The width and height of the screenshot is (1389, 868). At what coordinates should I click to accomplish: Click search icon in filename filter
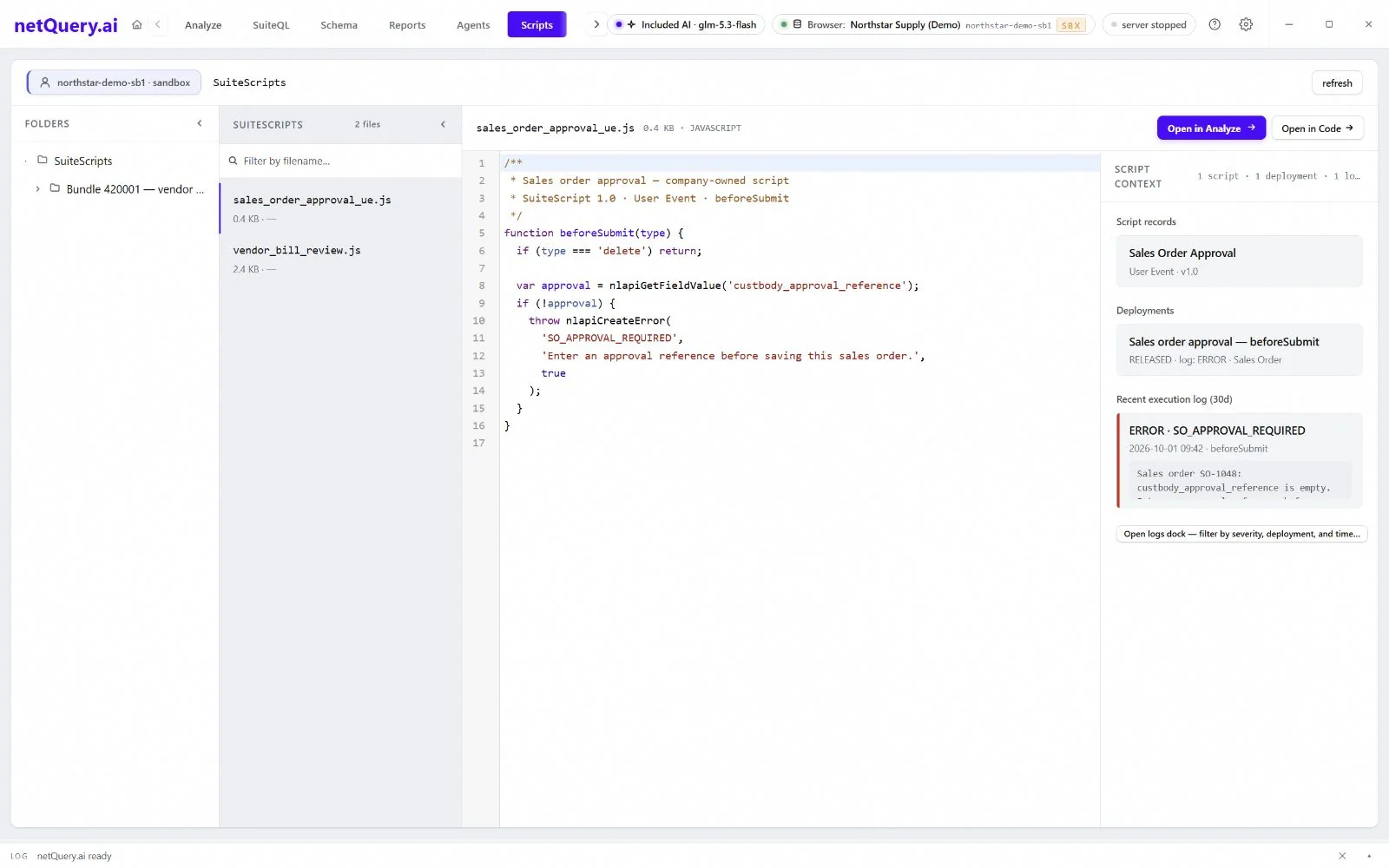point(233,161)
